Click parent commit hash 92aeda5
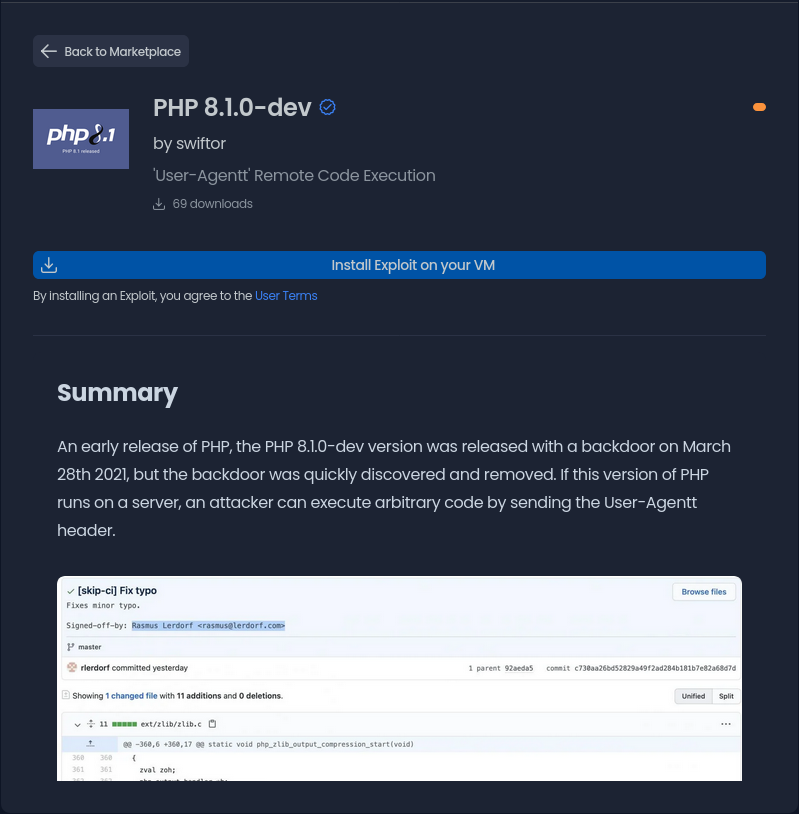The width and height of the screenshot is (799, 814). (519, 668)
